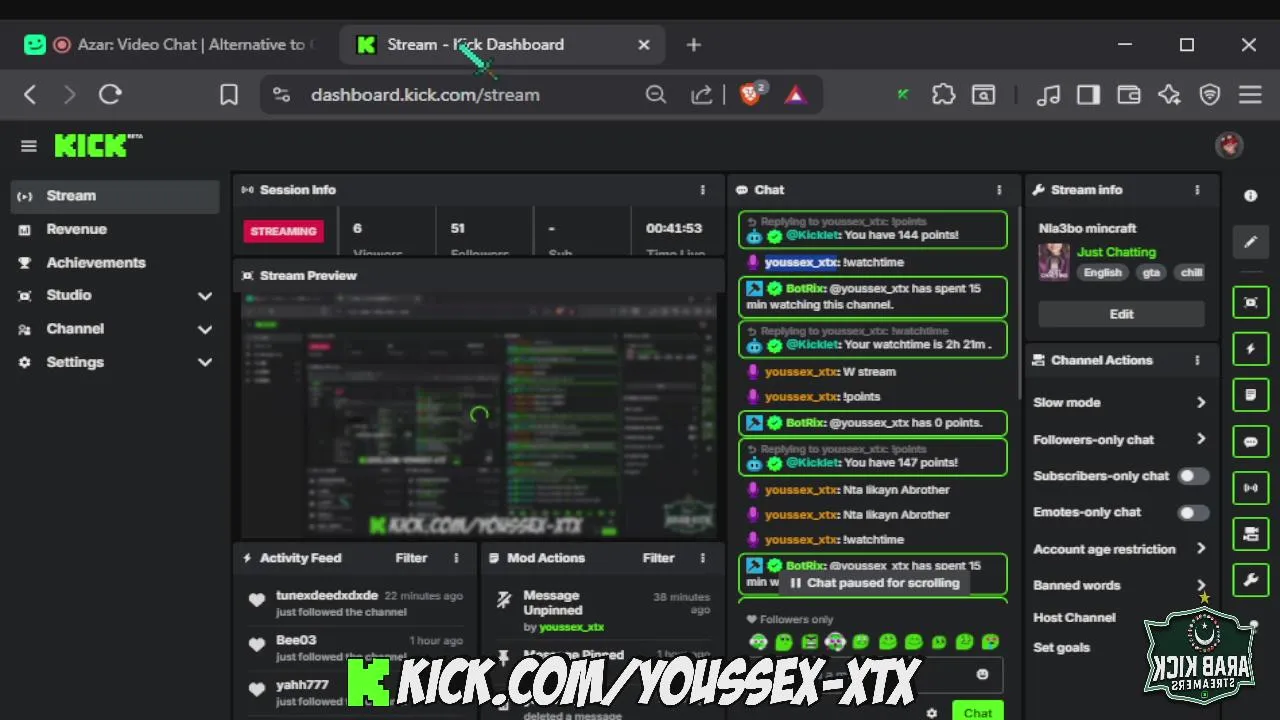The height and width of the screenshot is (720, 1280).
Task: Open the page zoom magnifier icon
Action: coord(656,94)
